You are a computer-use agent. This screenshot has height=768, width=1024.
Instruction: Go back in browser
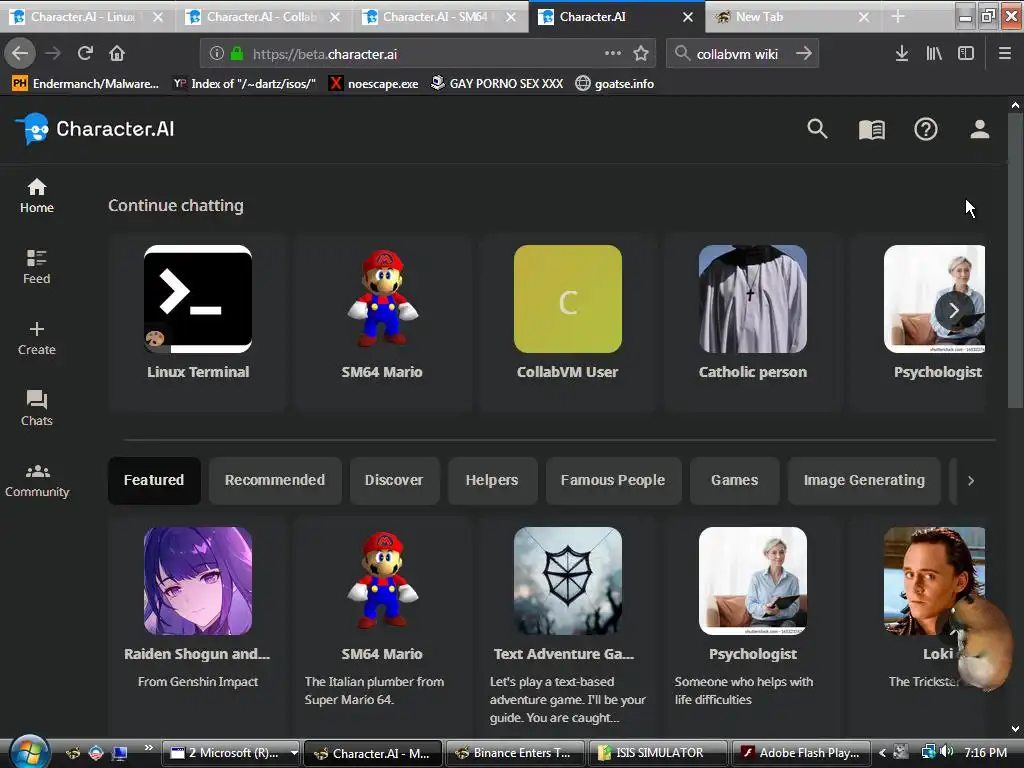tap(20, 54)
